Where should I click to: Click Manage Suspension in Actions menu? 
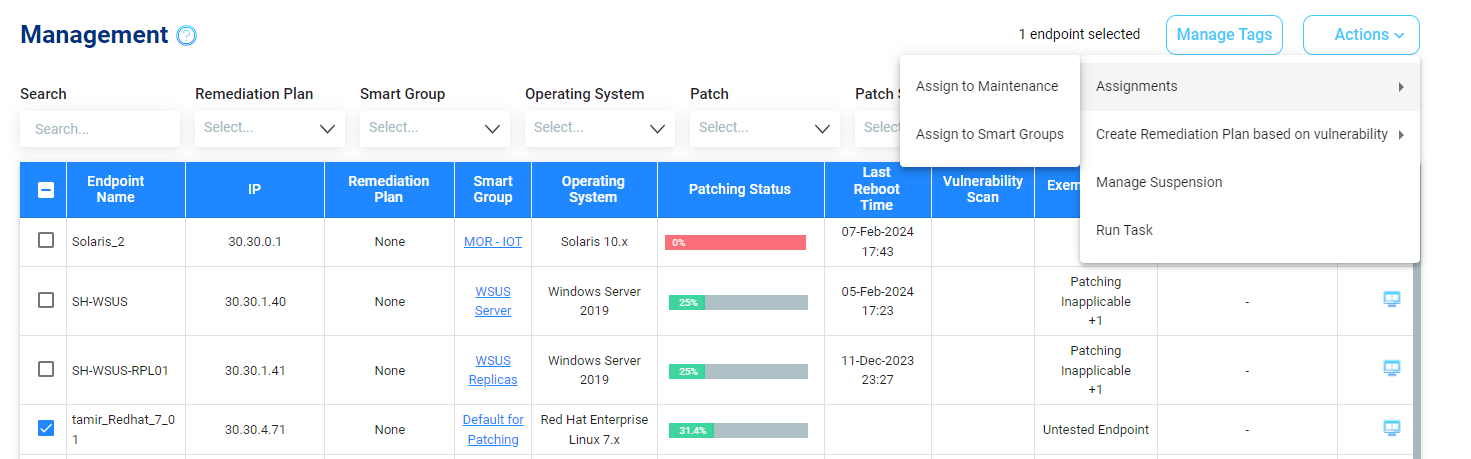pos(1159,182)
